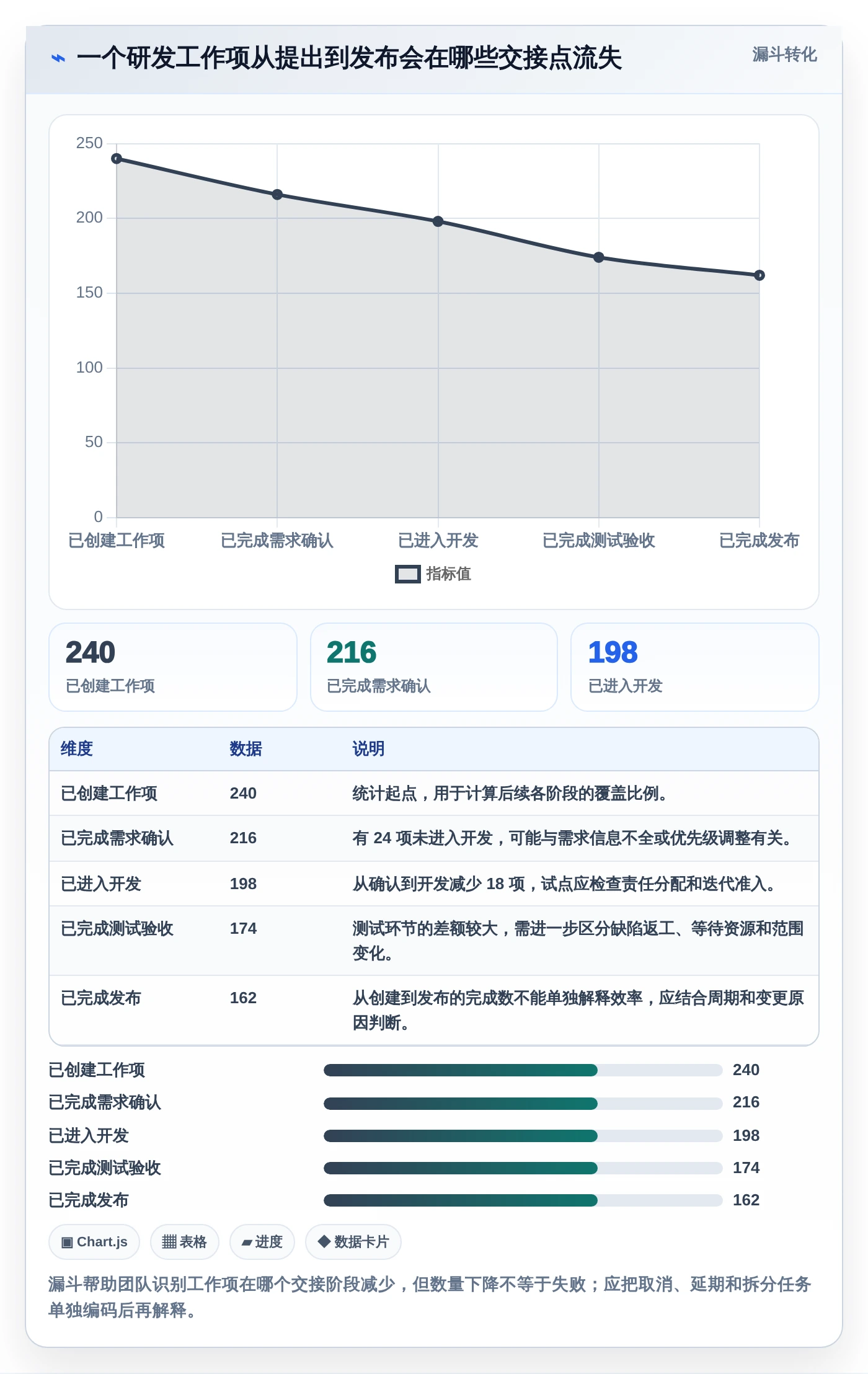The height and width of the screenshot is (1374, 868).
Task: Open the 216 已完成需求确认 data card
Action: 434,667
